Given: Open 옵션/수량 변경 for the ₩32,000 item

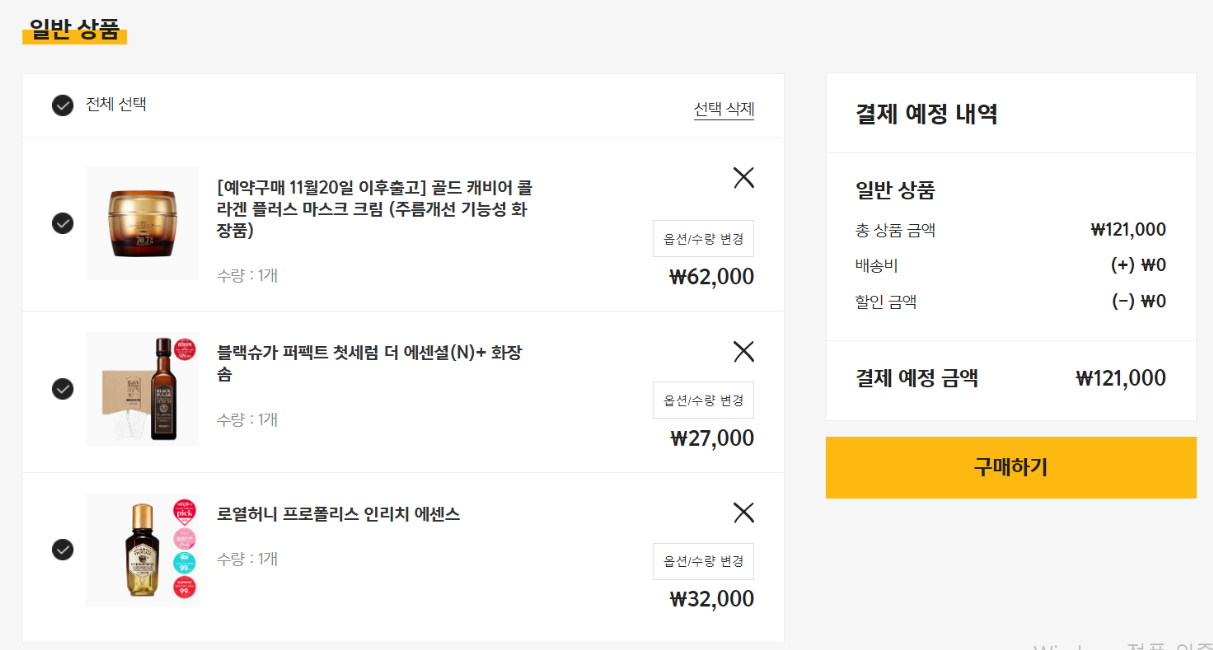Looking at the screenshot, I should [703, 562].
